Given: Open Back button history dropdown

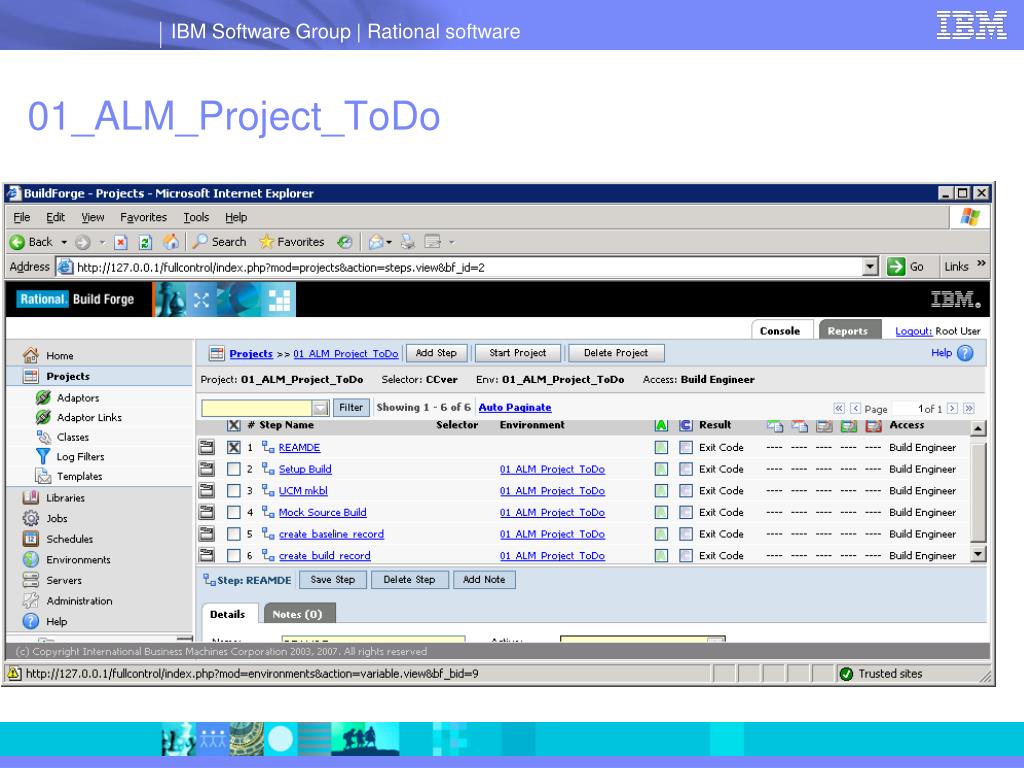Looking at the screenshot, I should 64,242.
